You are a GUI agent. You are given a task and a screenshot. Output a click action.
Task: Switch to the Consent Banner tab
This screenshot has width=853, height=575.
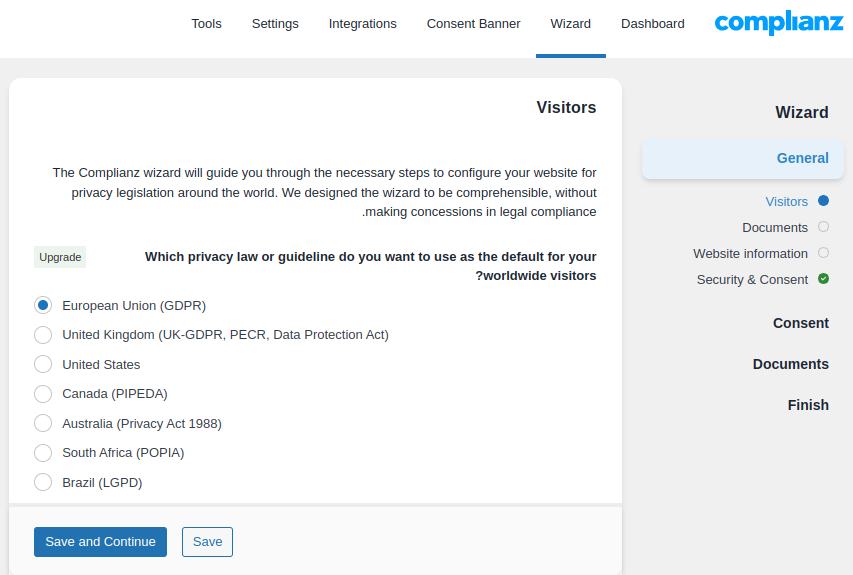473,24
